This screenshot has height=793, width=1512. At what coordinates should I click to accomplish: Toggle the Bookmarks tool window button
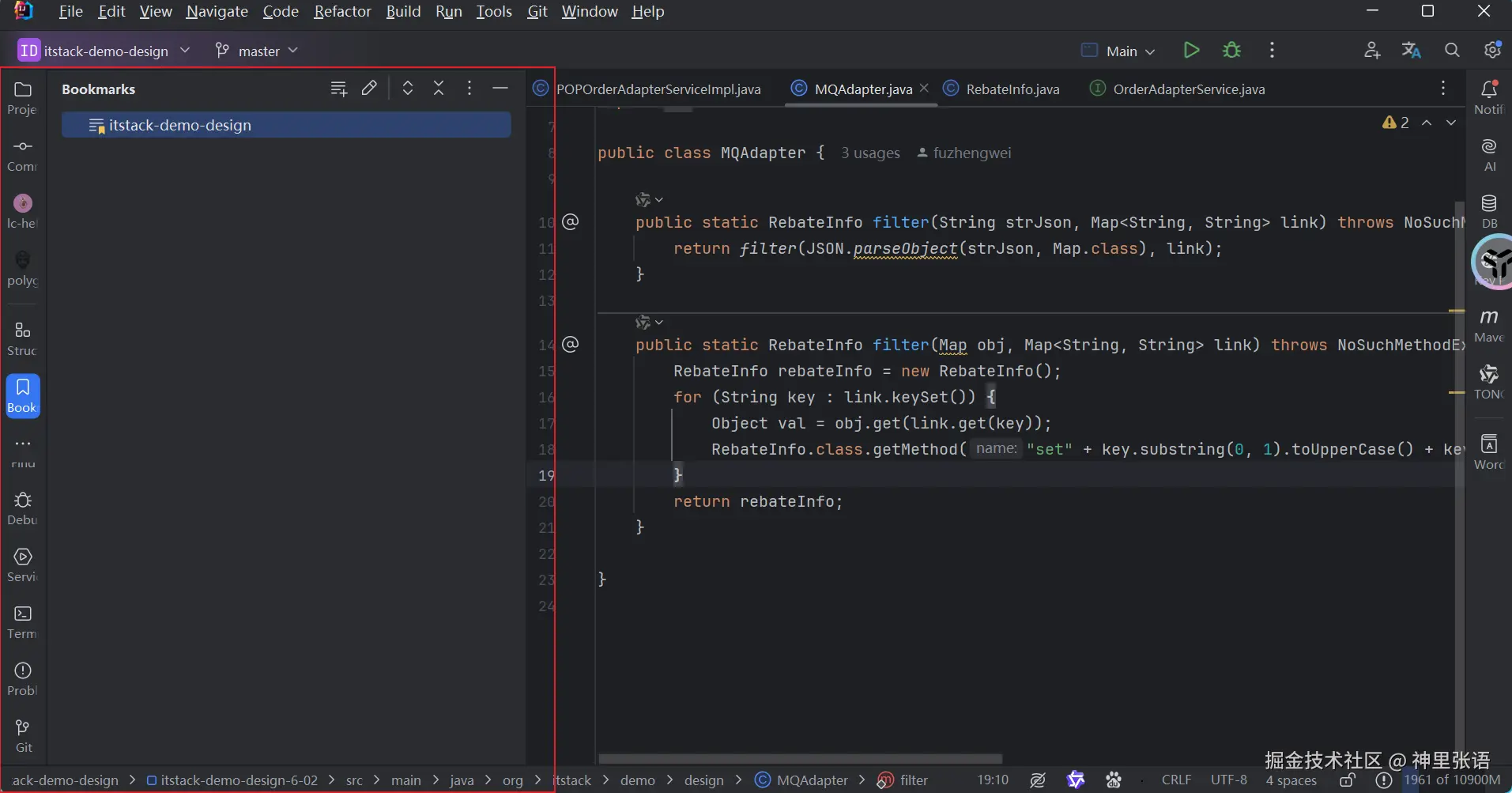pyautogui.click(x=23, y=395)
